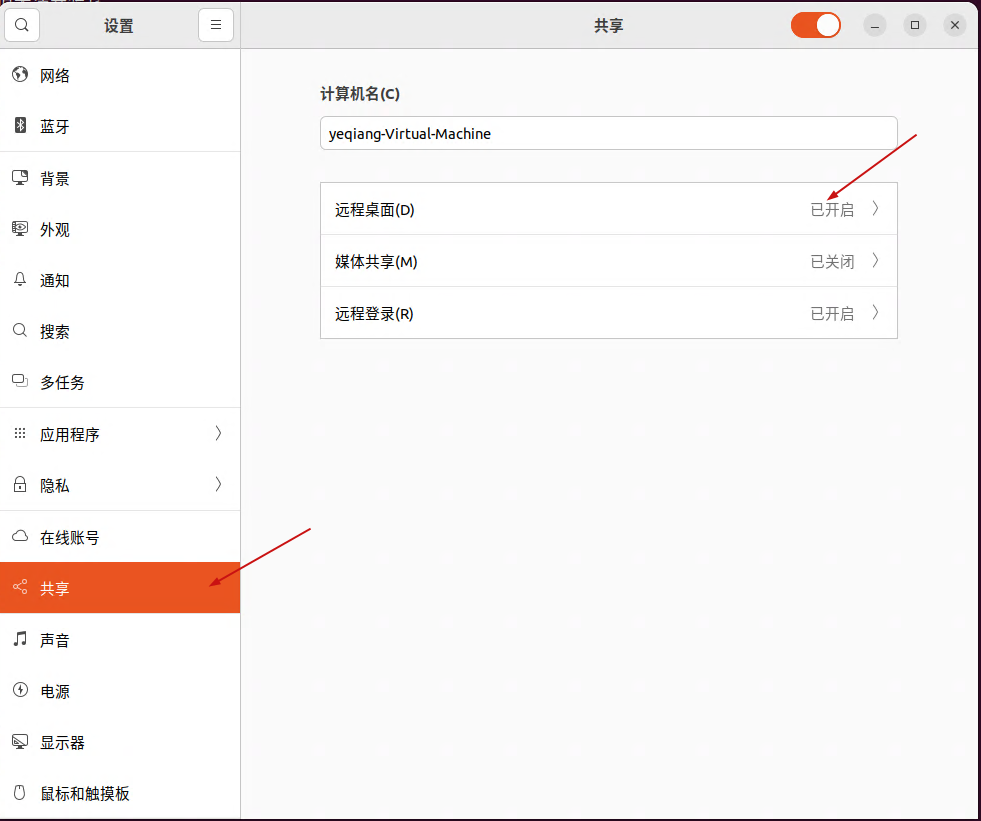Image resolution: width=981 pixels, height=821 pixels.
Task: Go to 电源 settings
Action: coord(120,691)
